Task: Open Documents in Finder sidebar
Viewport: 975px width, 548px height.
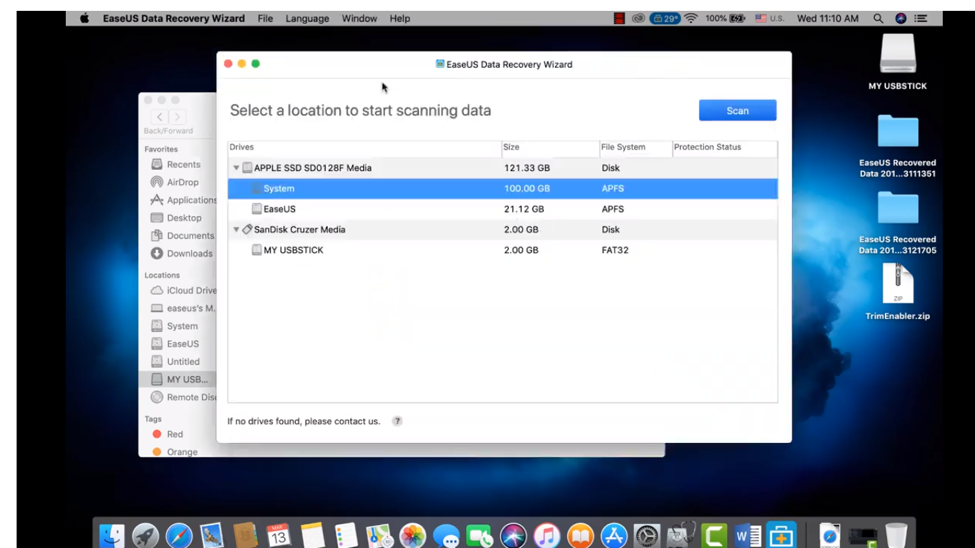Action: tap(183, 236)
